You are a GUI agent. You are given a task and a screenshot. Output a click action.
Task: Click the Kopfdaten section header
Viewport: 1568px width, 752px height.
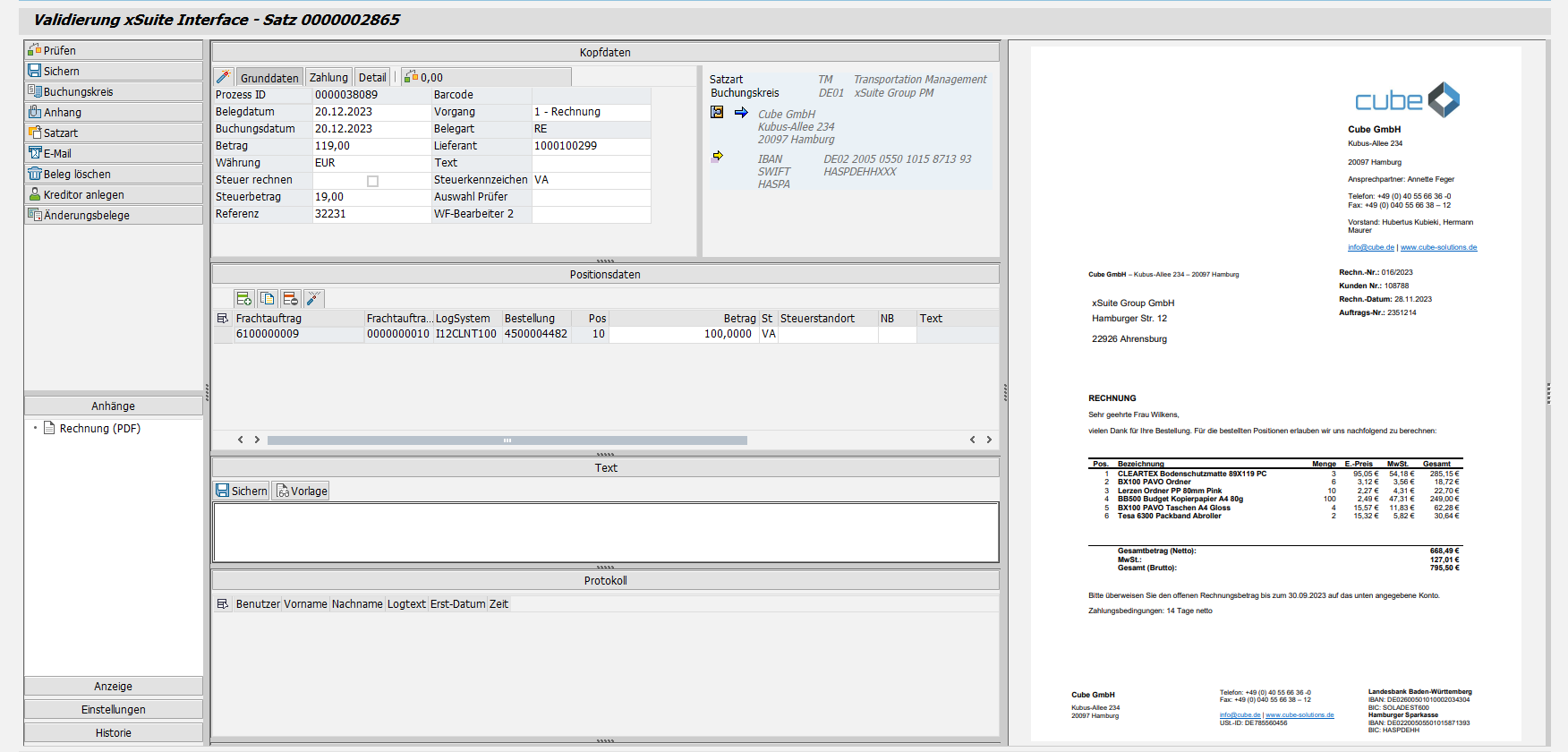605,52
